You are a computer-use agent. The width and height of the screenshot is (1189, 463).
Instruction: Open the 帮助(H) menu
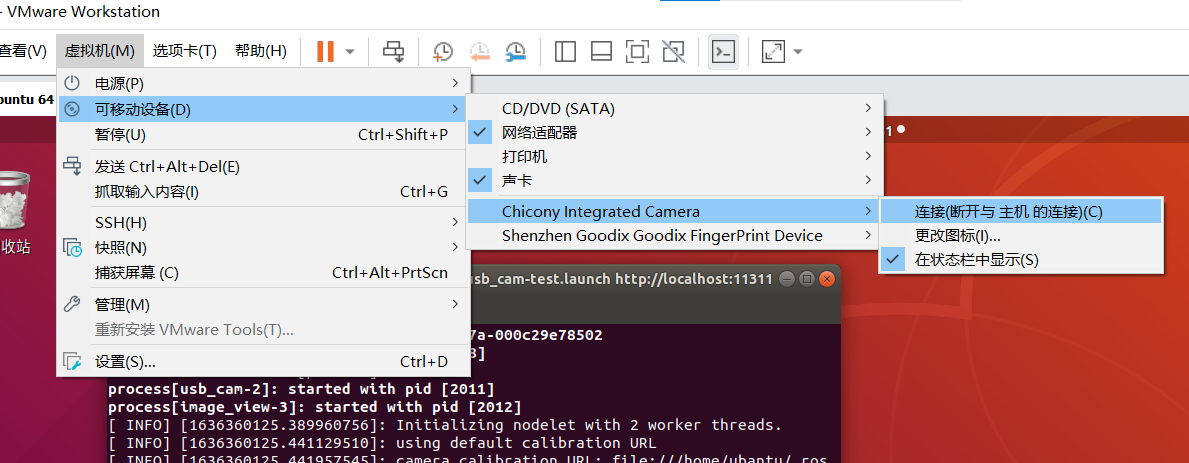(x=261, y=51)
